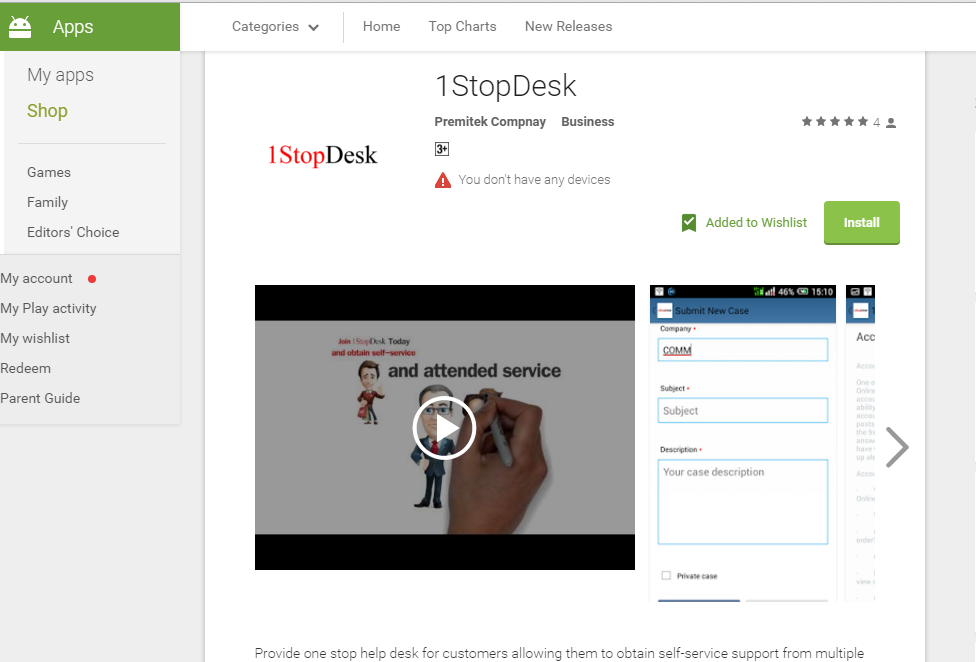The height and width of the screenshot is (662, 976).
Task: Click the Android Apps logo icon
Action: [20, 27]
